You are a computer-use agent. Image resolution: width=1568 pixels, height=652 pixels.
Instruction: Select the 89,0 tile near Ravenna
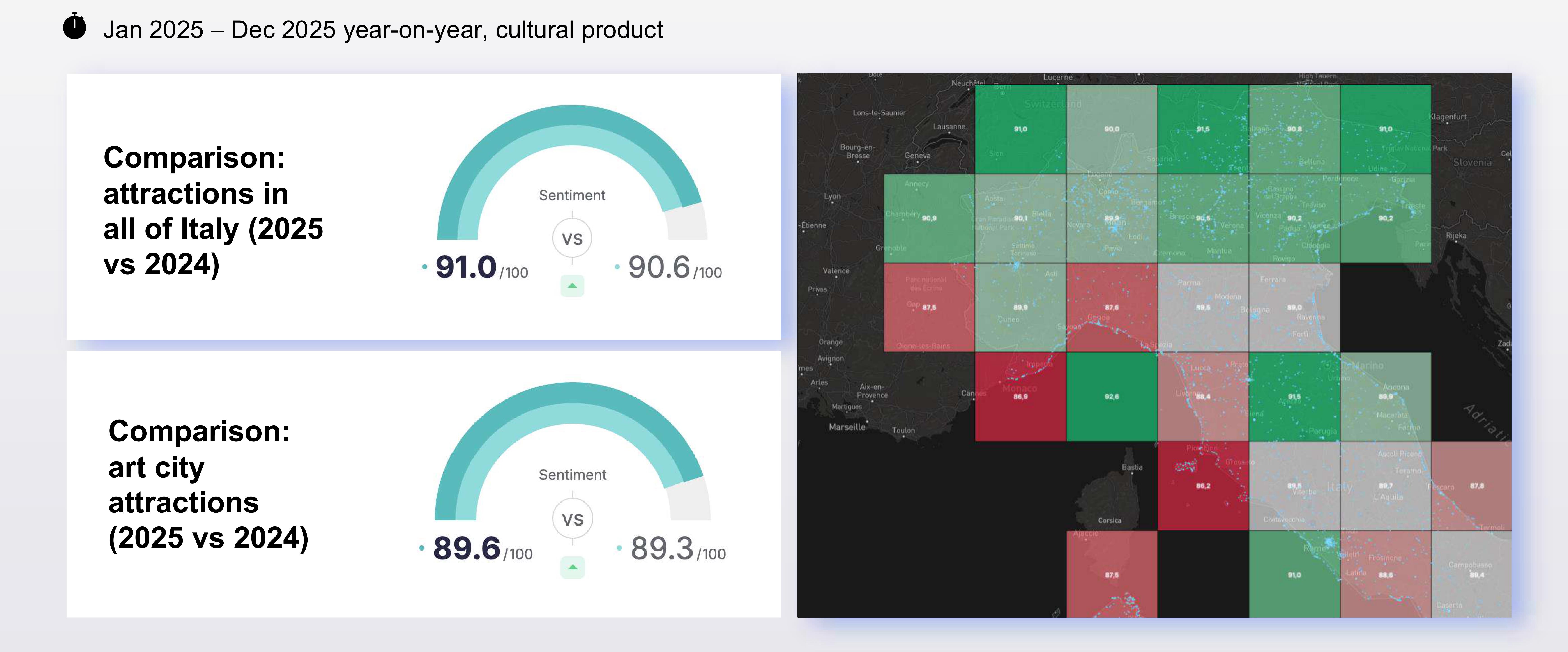click(1295, 308)
